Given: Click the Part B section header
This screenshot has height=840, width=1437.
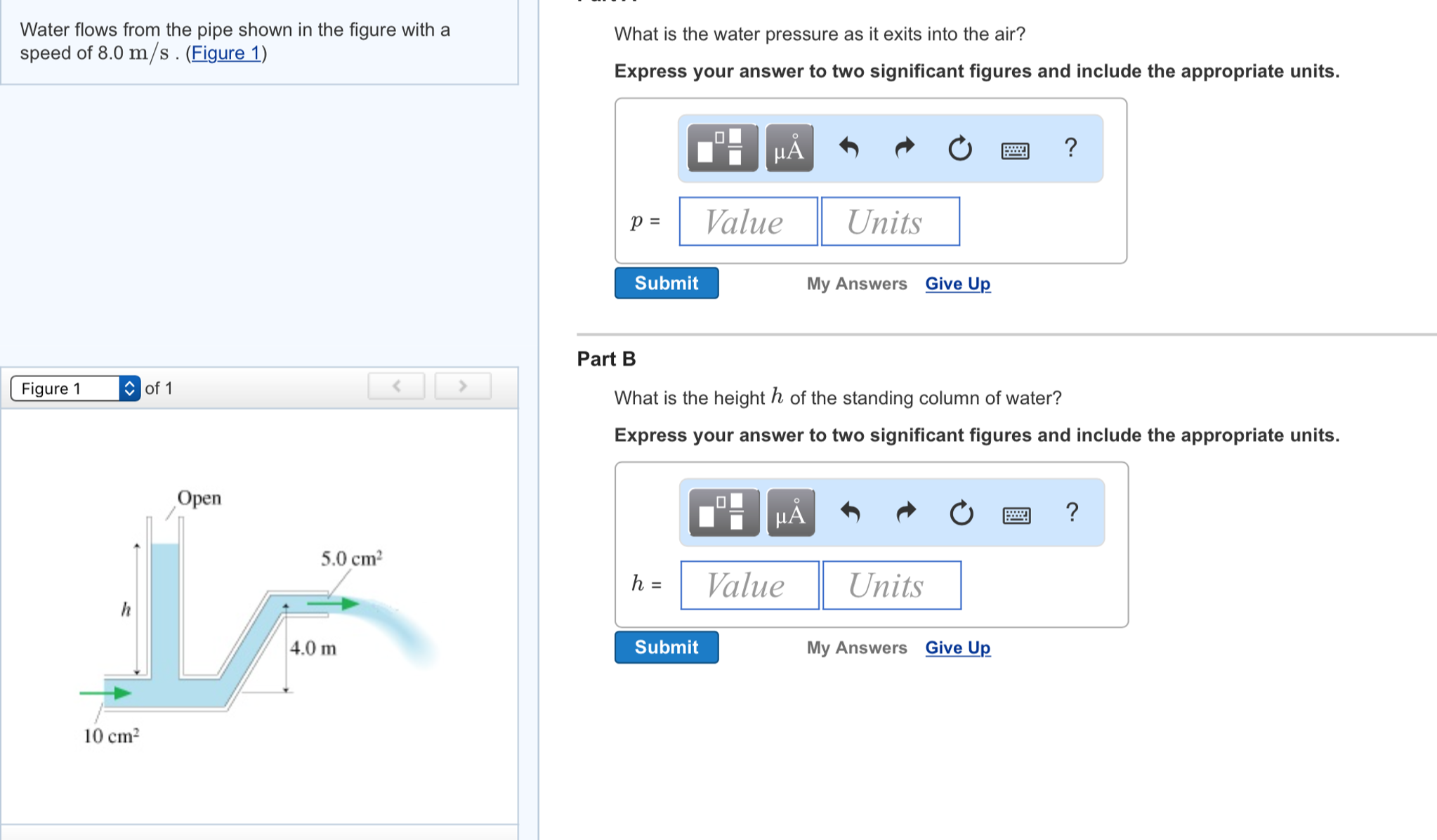Looking at the screenshot, I should (605, 359).
